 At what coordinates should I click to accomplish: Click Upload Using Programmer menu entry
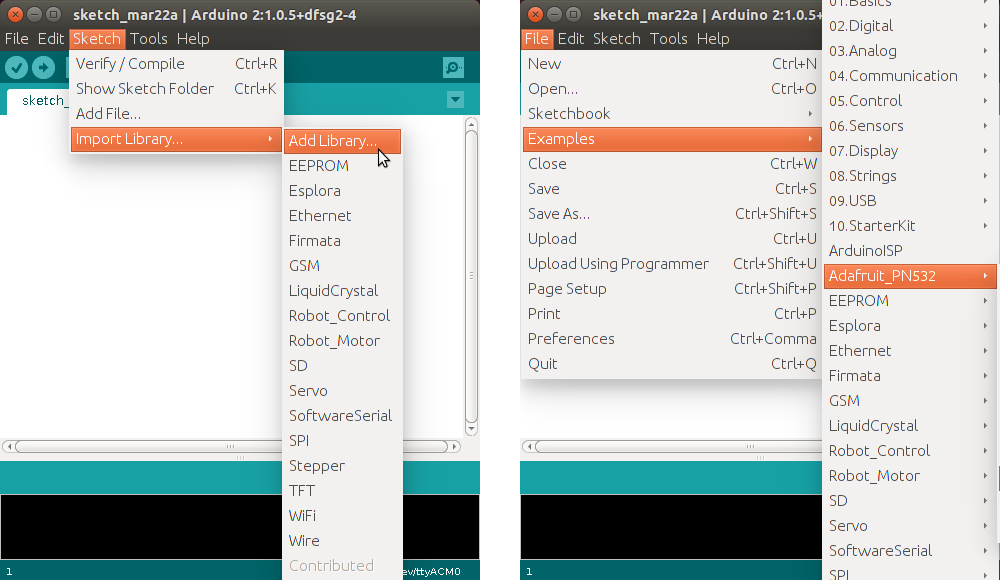(618, 263)
